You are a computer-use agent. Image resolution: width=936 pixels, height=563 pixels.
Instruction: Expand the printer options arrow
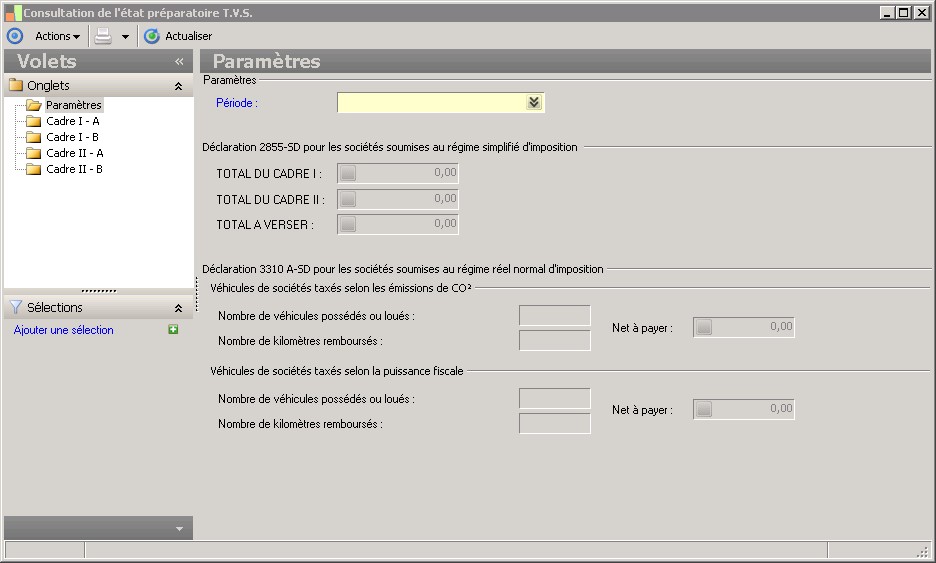[125, 37]
